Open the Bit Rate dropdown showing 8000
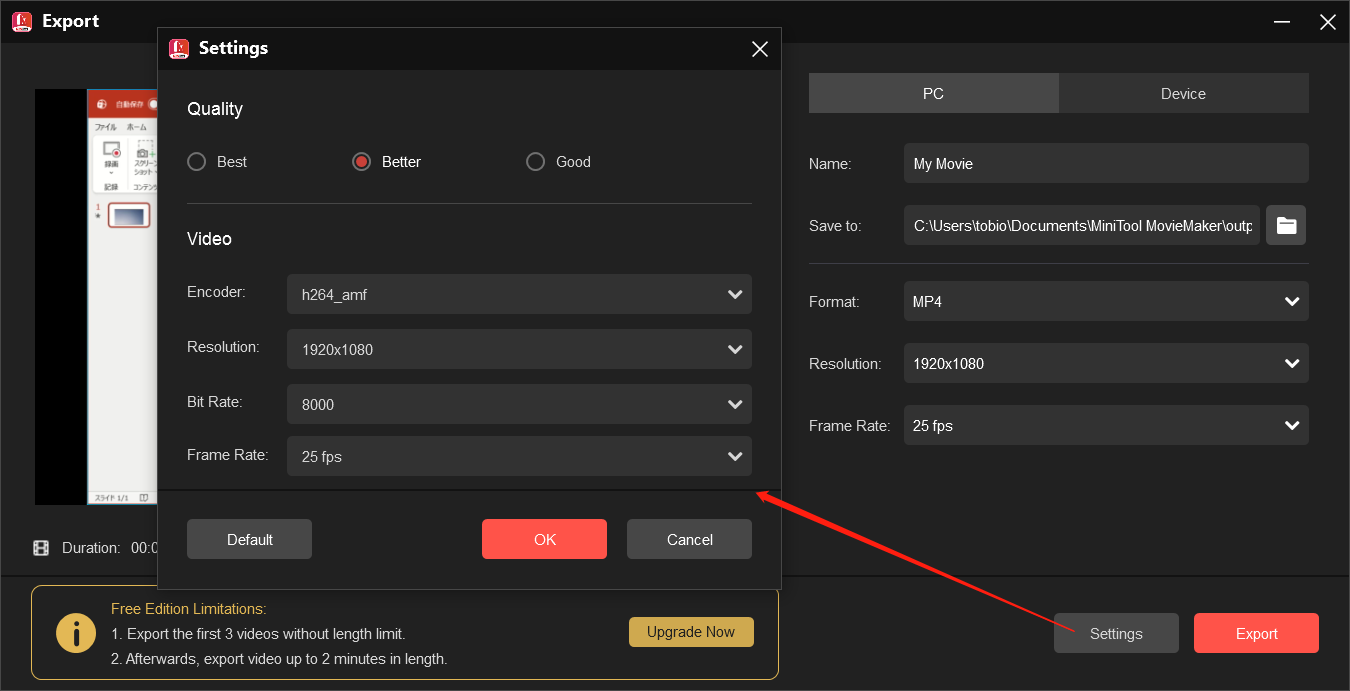The height and width of the screenshot is (691, 1350). click(519, 404)
